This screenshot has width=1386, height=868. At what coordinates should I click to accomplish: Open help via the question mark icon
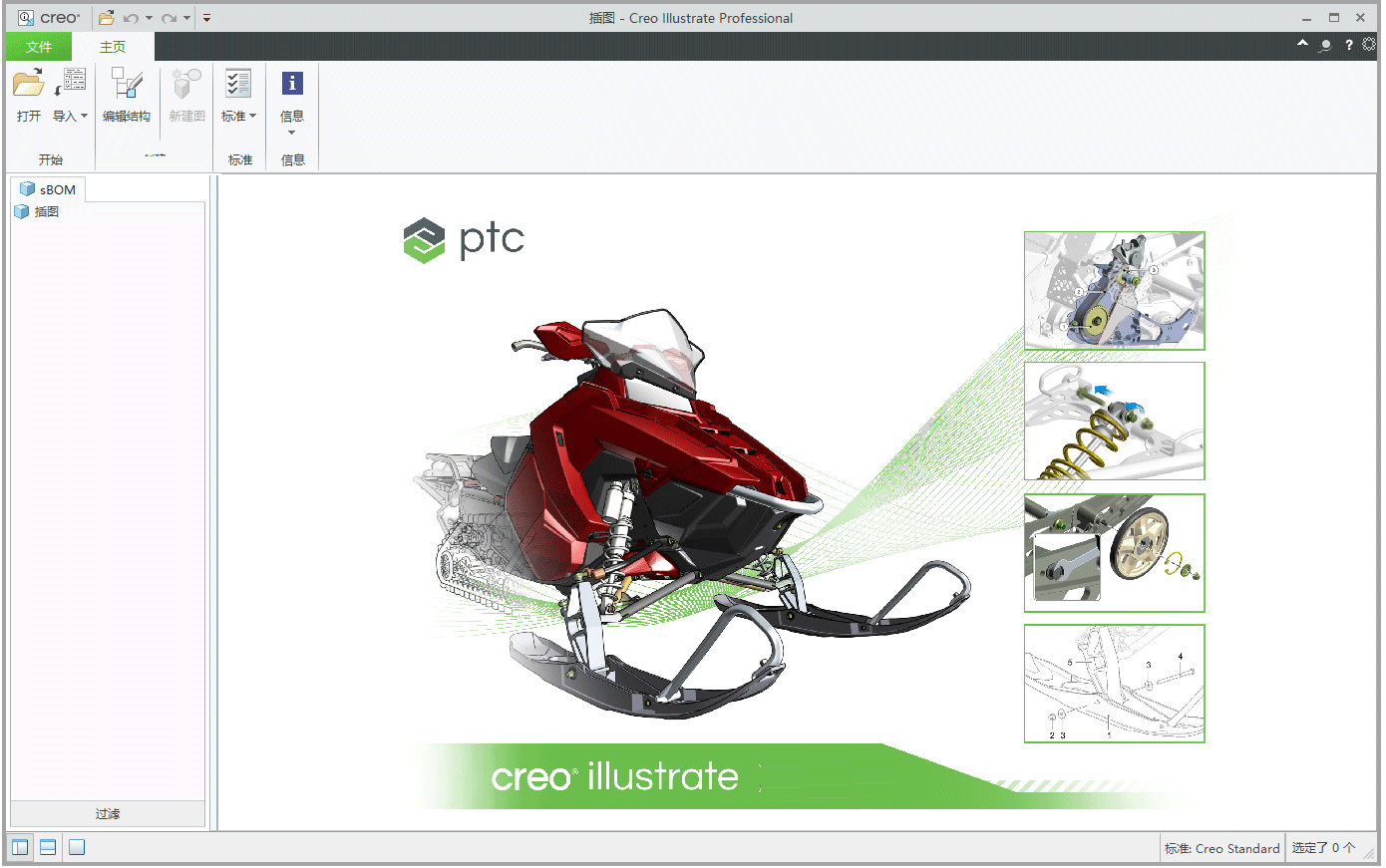tap(1349, 45)
